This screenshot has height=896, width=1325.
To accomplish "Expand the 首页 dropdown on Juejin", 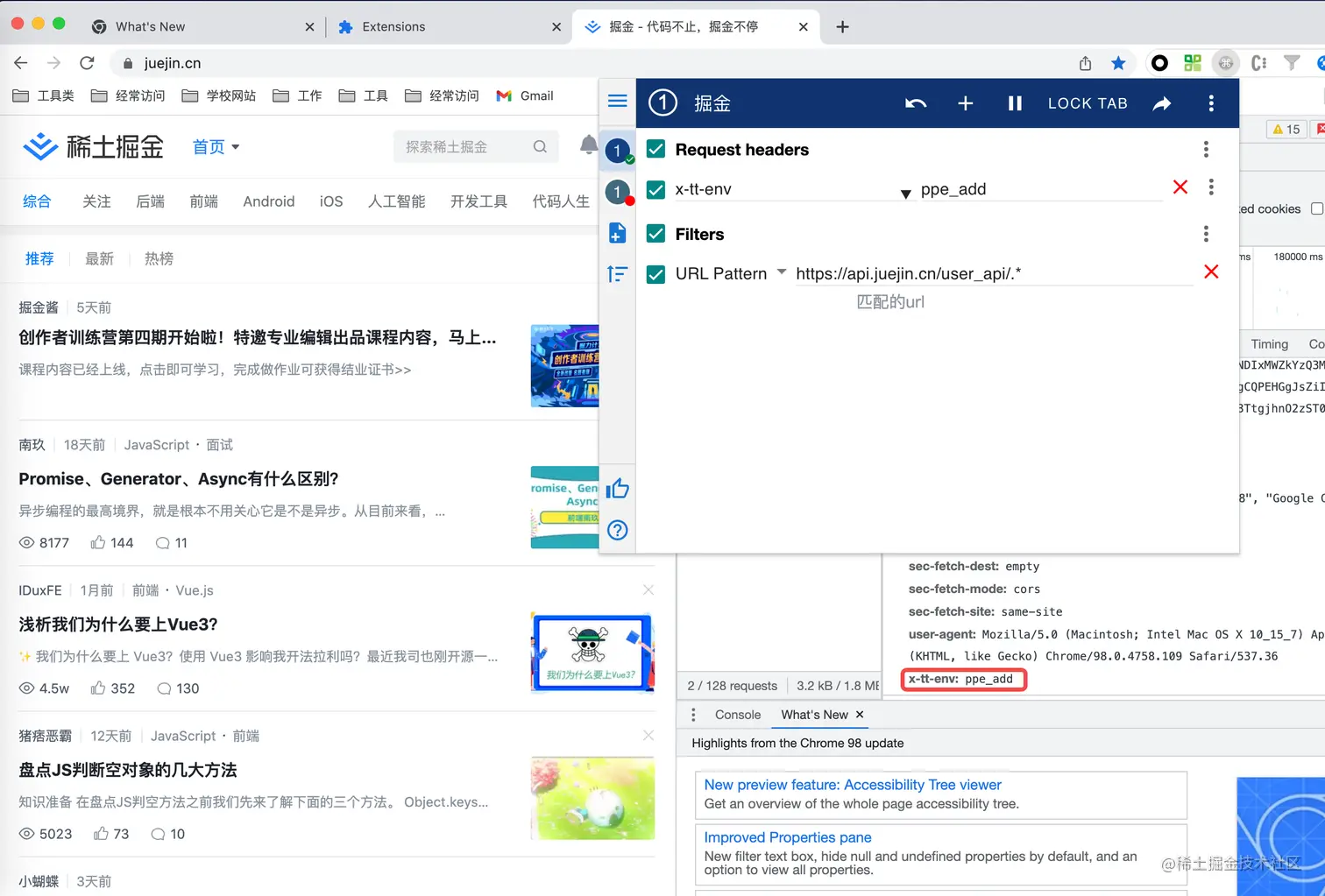I will (x=216, y=147).
